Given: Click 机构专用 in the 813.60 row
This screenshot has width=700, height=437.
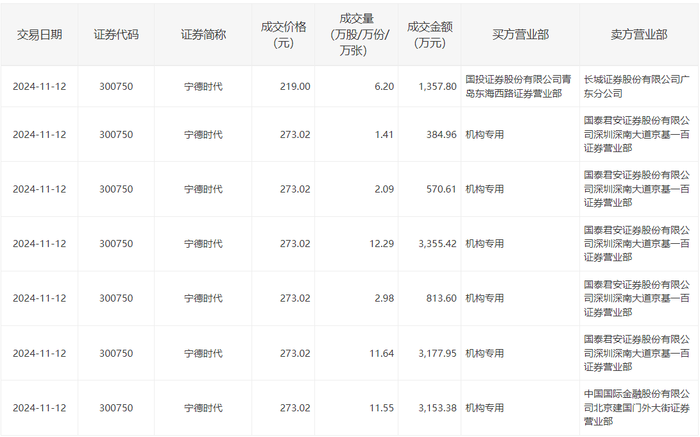Looking at the screenshot, I should pos(484,298).
